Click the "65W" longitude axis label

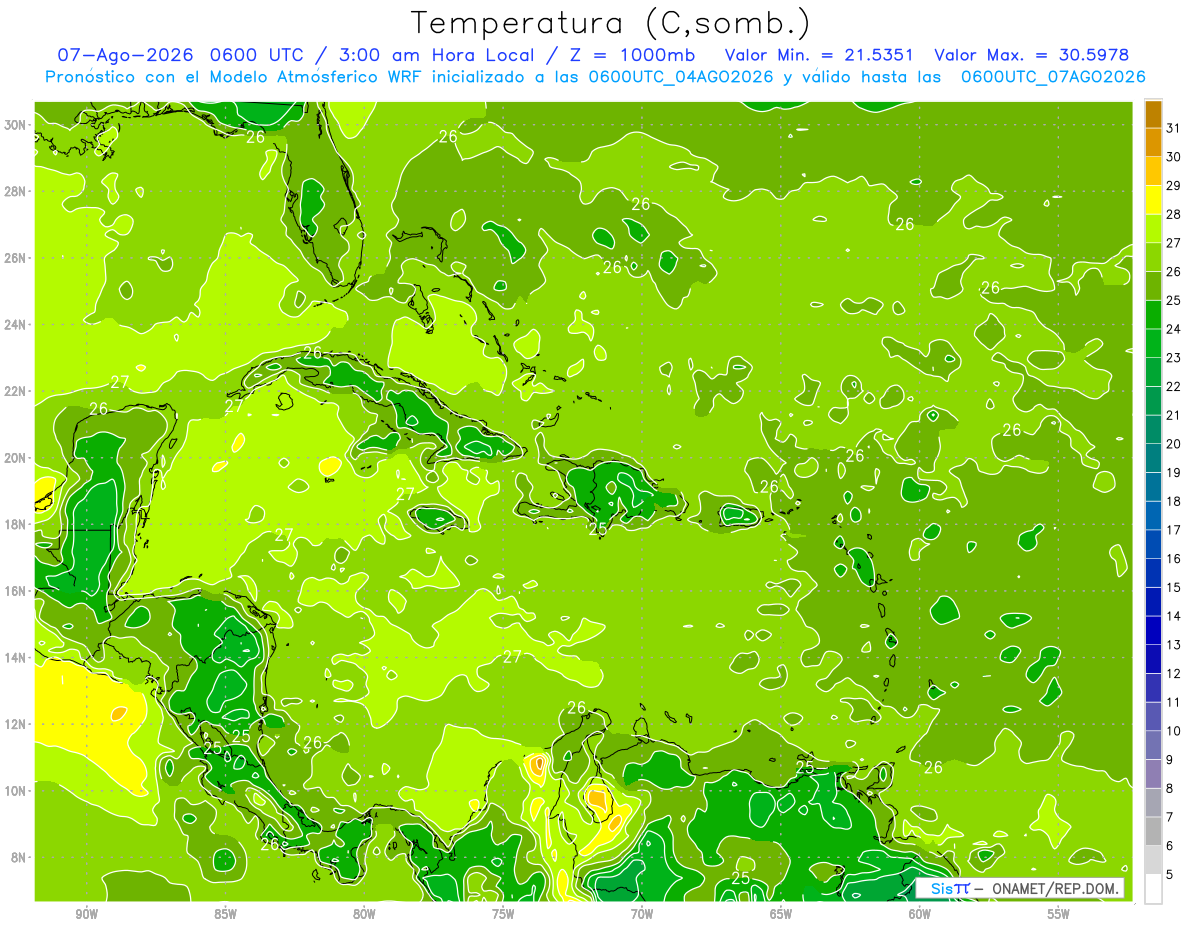781,914
